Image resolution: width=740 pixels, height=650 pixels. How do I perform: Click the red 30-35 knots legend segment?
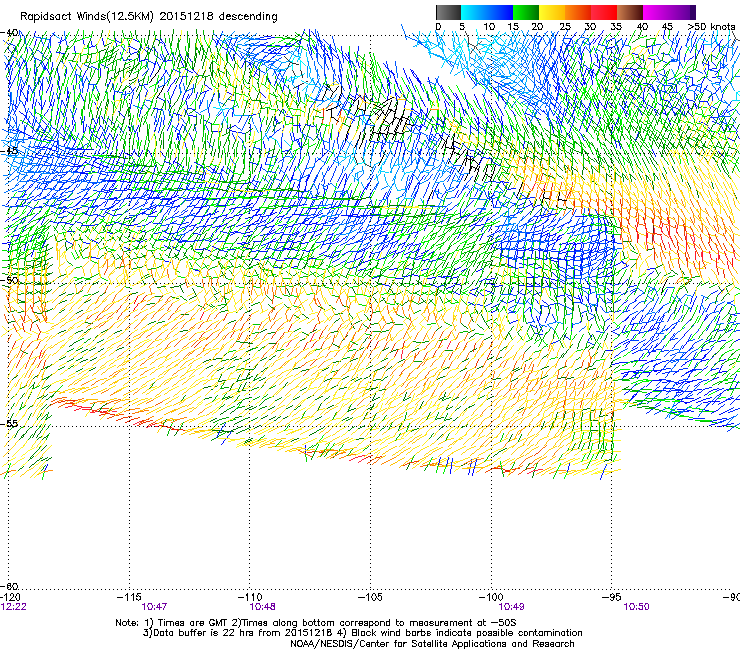point(604,12)
